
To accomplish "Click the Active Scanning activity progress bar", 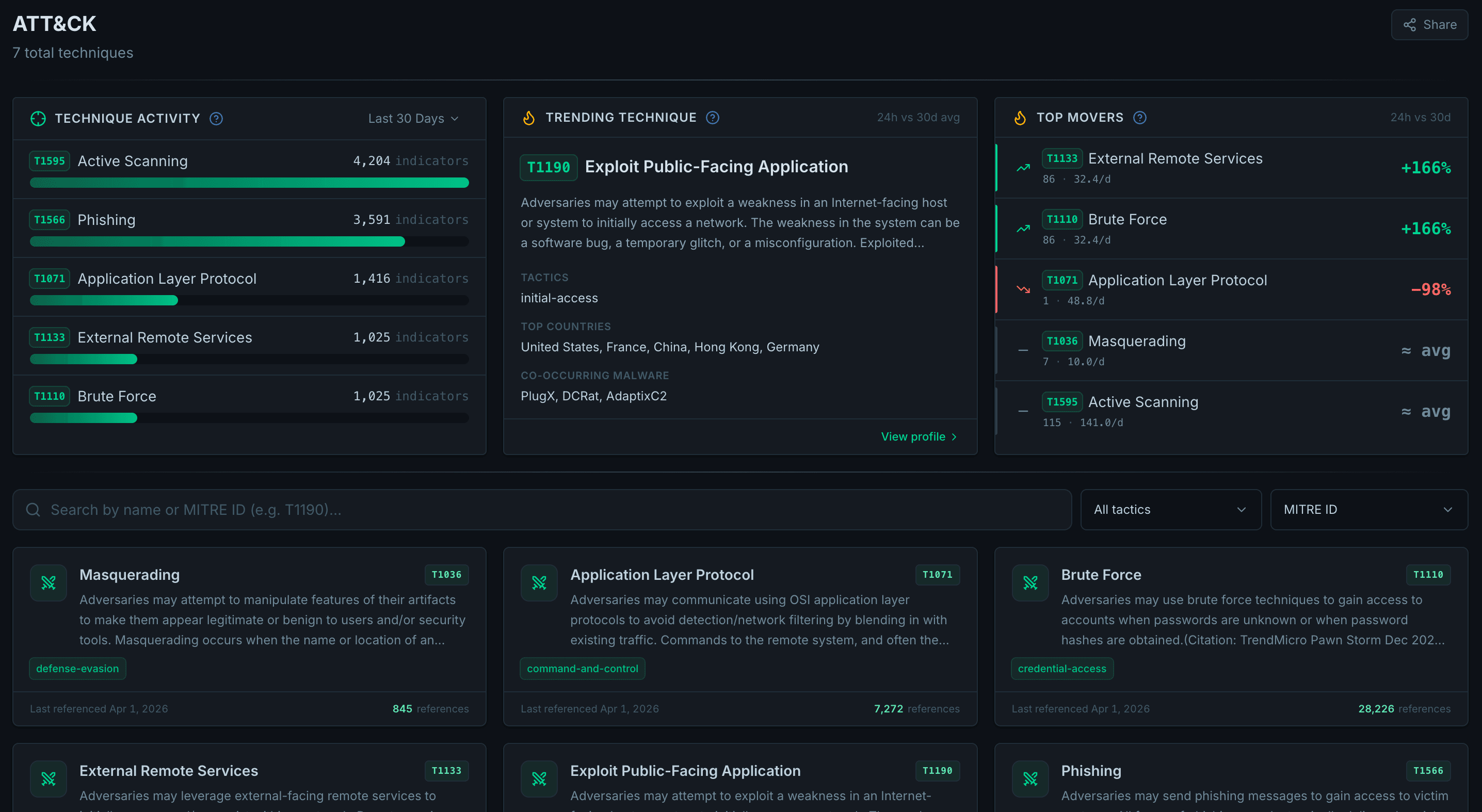I will 249,183.
